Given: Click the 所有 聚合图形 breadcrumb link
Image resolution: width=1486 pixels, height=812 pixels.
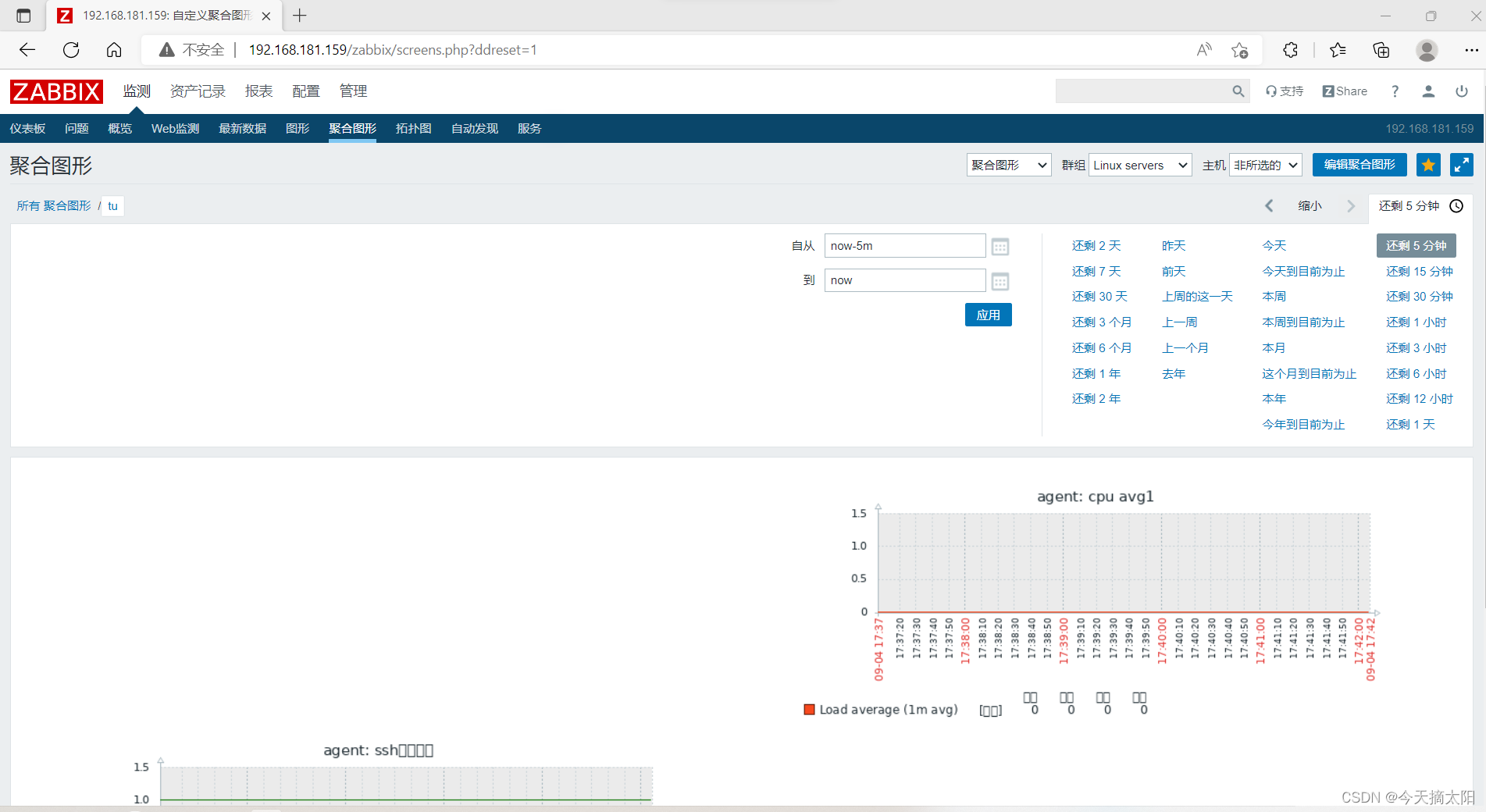Looking at the screenshot, I should (54, 206).
